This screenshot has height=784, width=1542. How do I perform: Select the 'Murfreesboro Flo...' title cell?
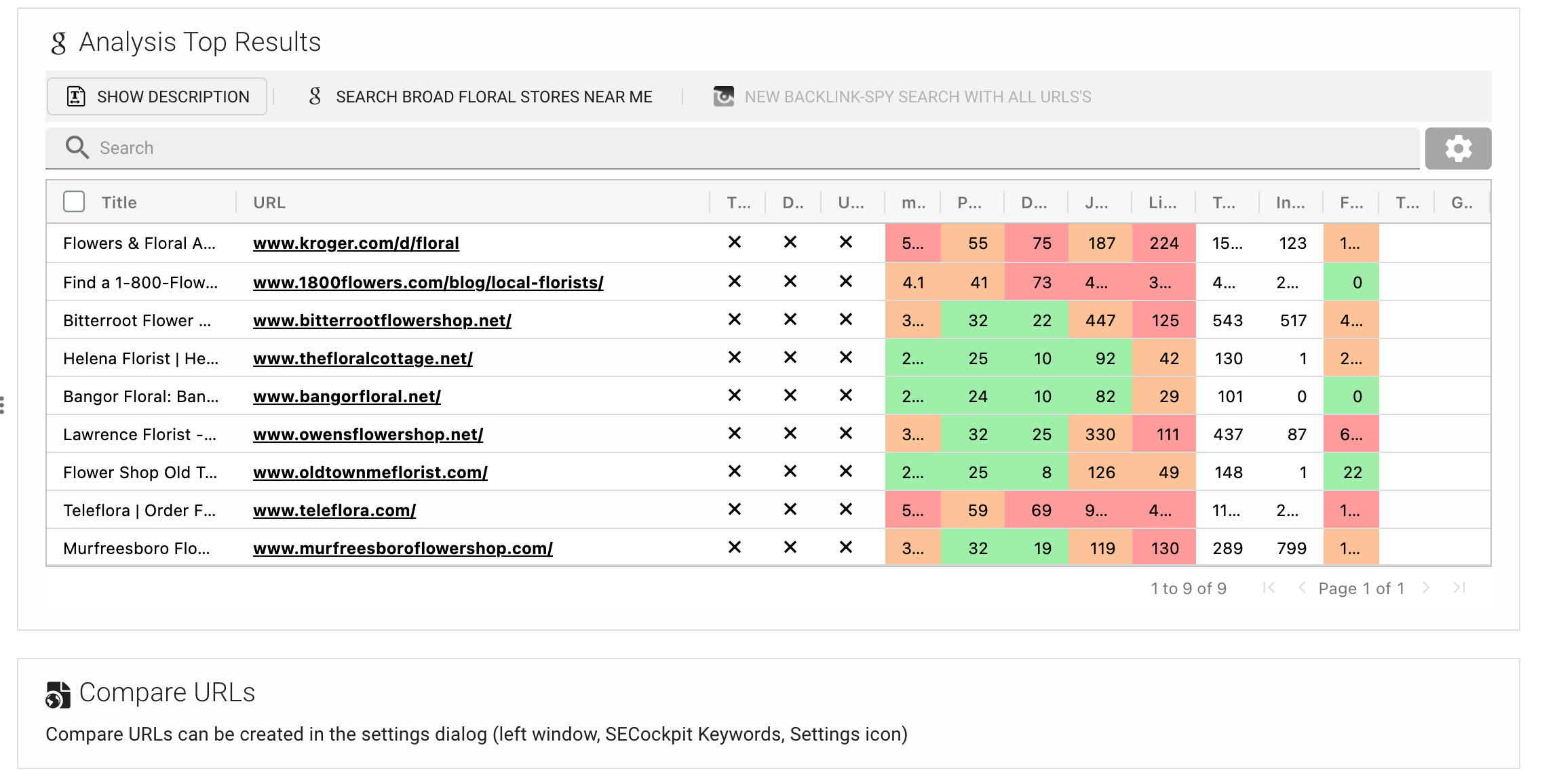click(x=136, y=548)
